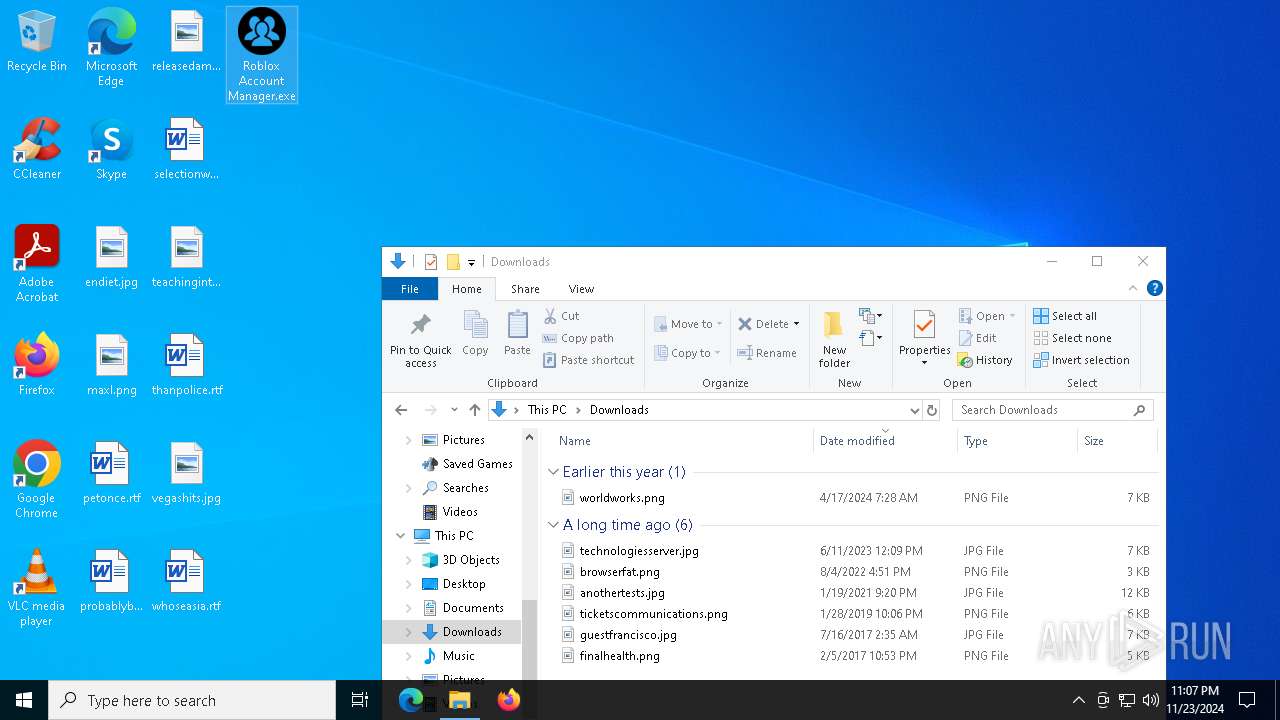This screenshot has width=1280, height=720.
Task: Open the notification center icon
Action: [x=1247, y=700]
